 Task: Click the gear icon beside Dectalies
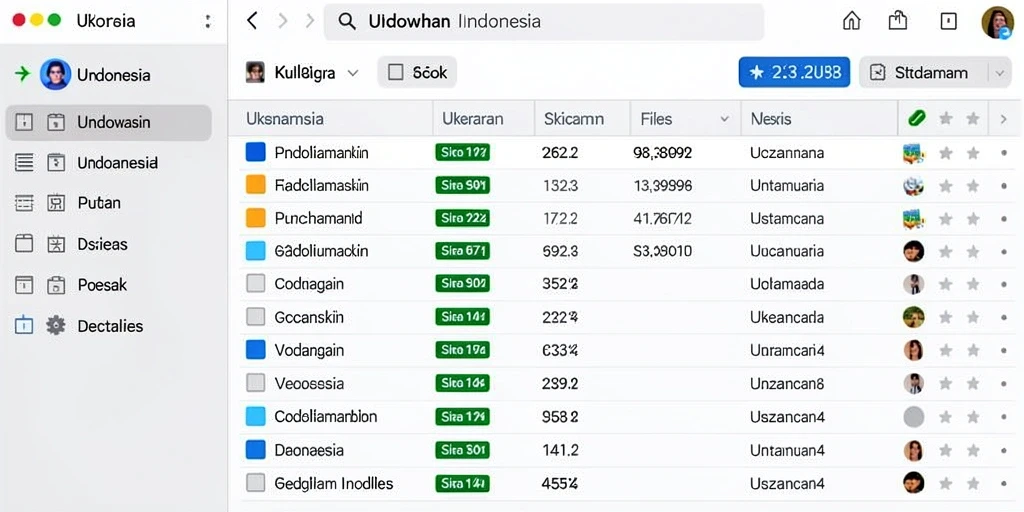[x=56, y=325]
